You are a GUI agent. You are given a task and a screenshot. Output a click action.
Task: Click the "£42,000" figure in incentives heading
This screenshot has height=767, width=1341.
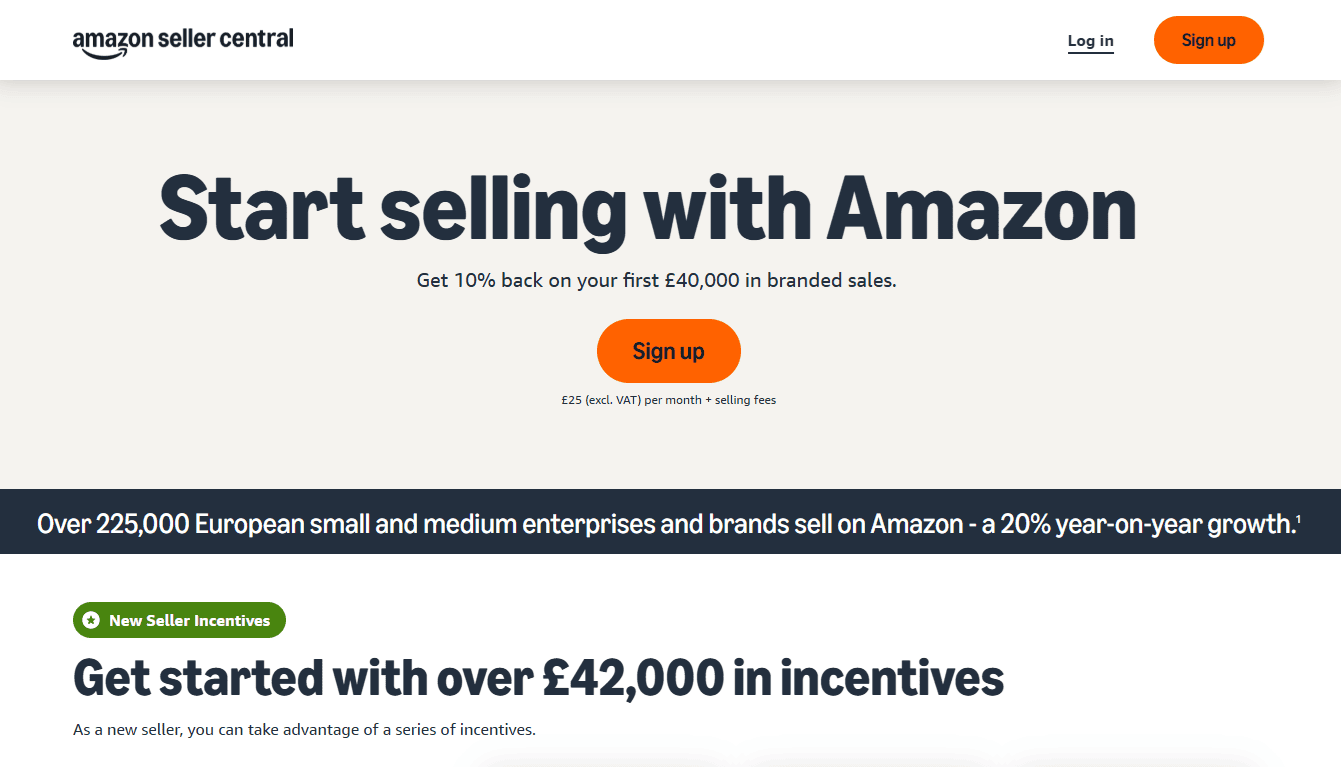tap(632, 679)
